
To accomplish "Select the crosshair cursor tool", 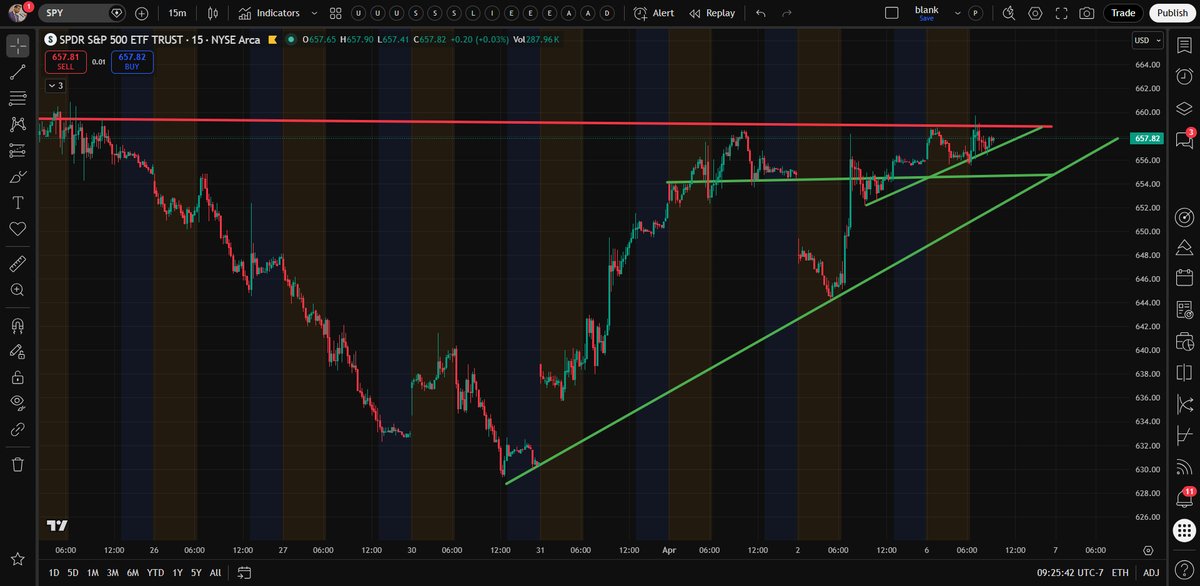I will 17,46.
